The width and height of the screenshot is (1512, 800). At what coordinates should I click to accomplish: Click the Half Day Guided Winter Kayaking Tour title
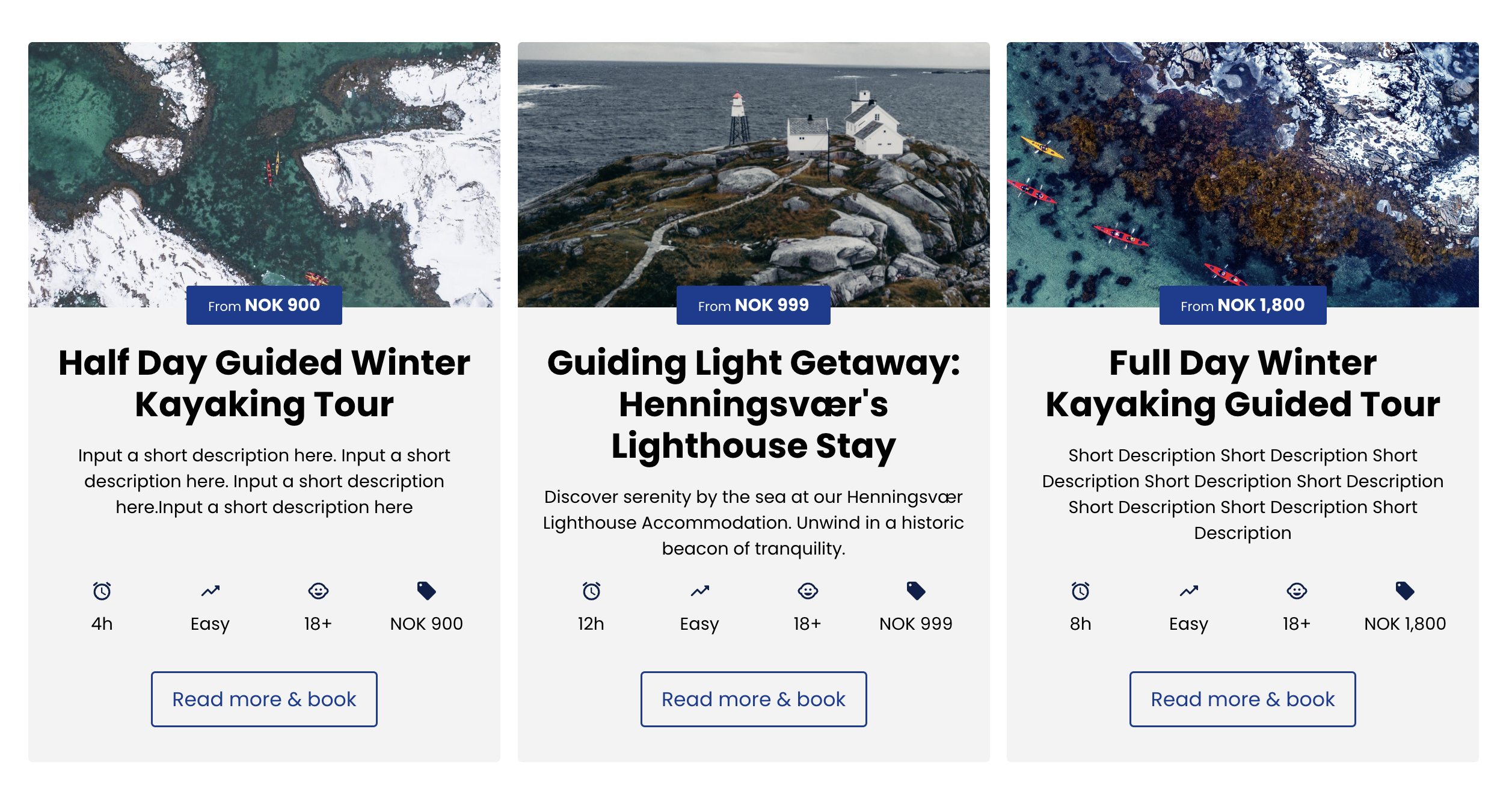coord(264,383)
